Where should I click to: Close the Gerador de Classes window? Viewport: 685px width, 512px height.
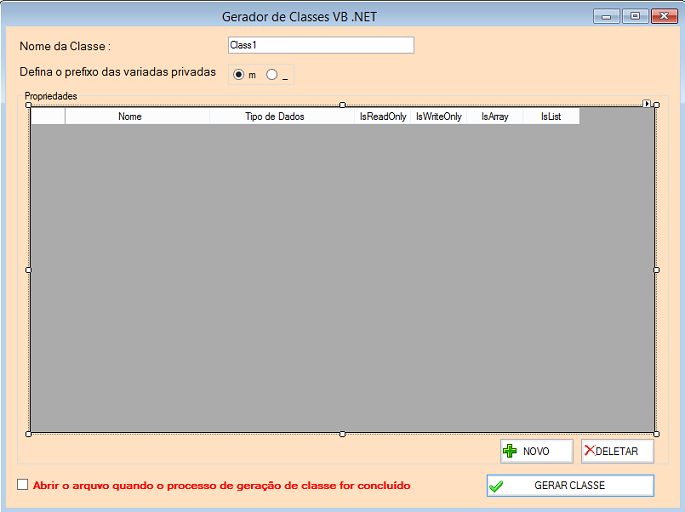(x=664, y=16)
